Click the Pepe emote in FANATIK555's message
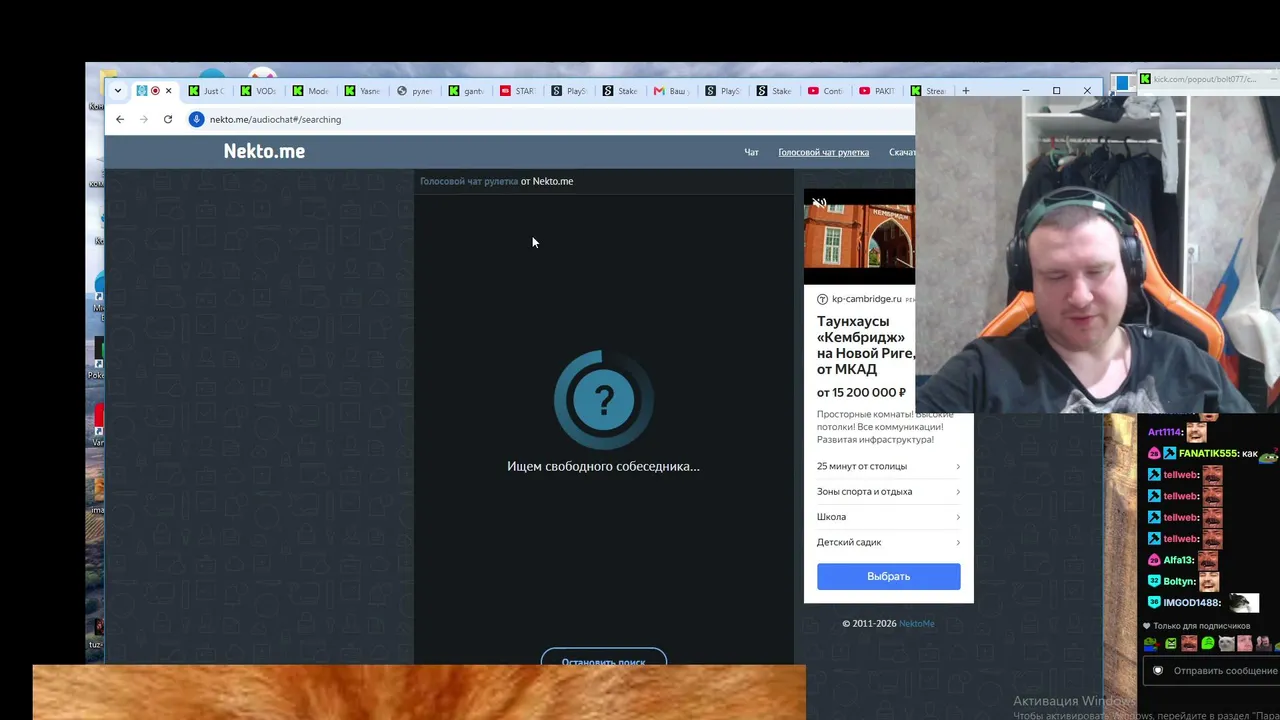This screenshot has height=720, width=1280. (1268, 455)
